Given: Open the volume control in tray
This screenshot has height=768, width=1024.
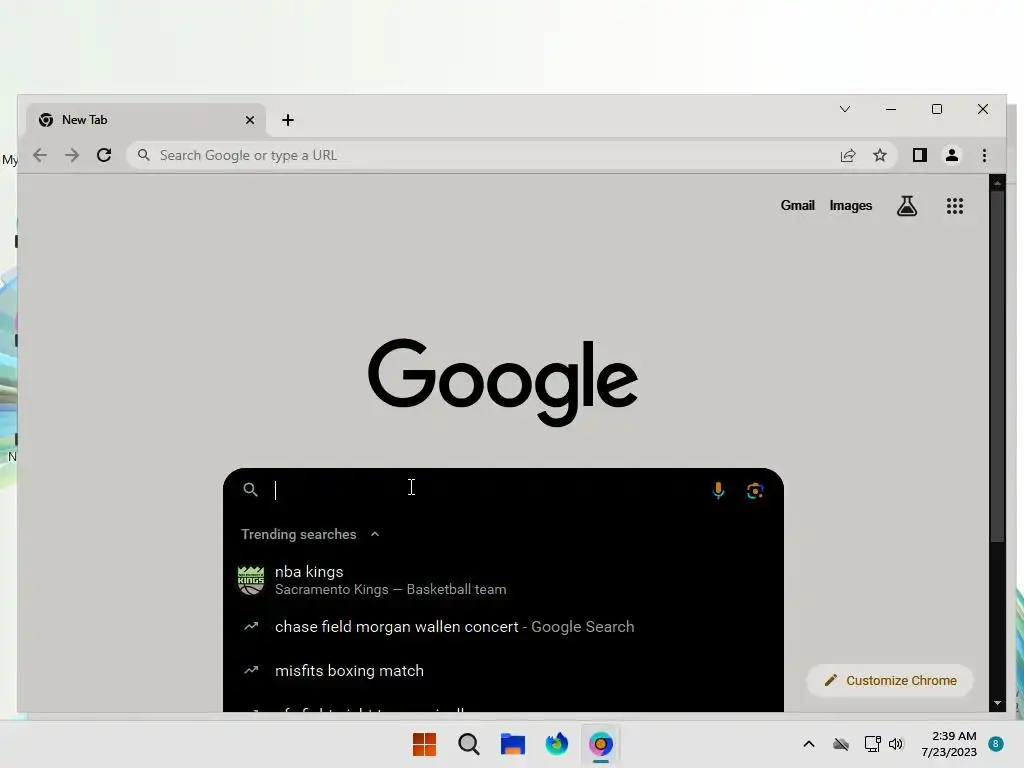Looking at the screenshot, I should point(896,744).
